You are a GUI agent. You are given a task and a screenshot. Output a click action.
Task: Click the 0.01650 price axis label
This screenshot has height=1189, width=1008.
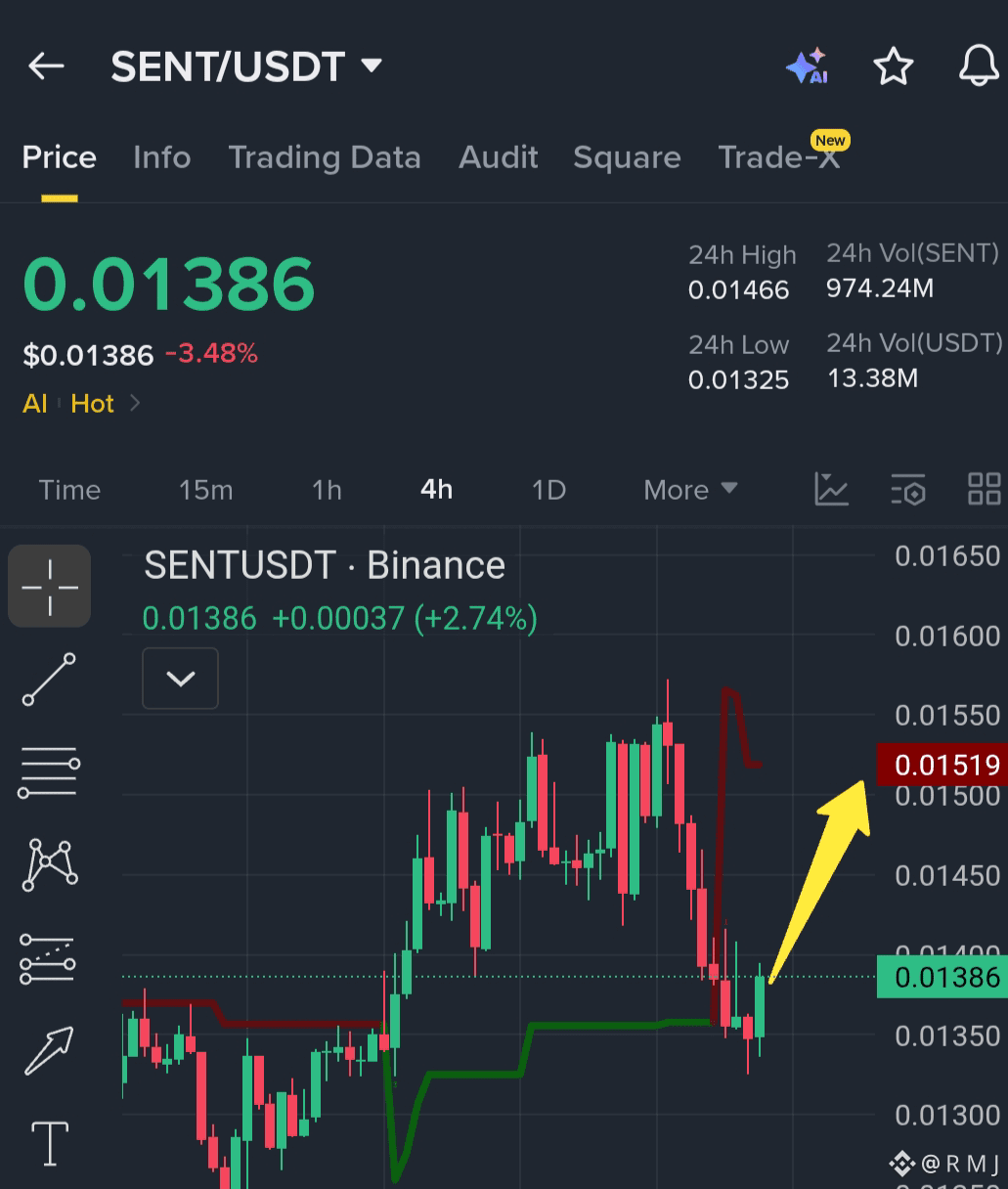tap(947, 556)
